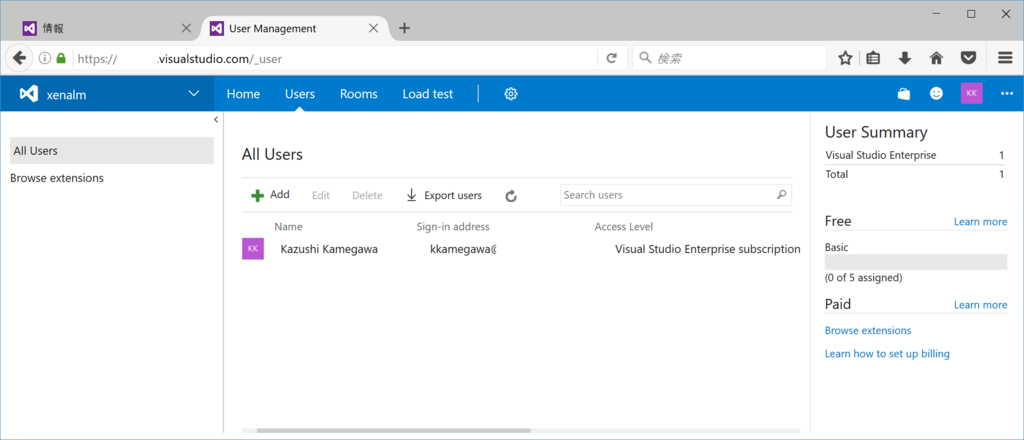Focus the Search users field
Screen dimensions: 1024x440
(676, 195)
